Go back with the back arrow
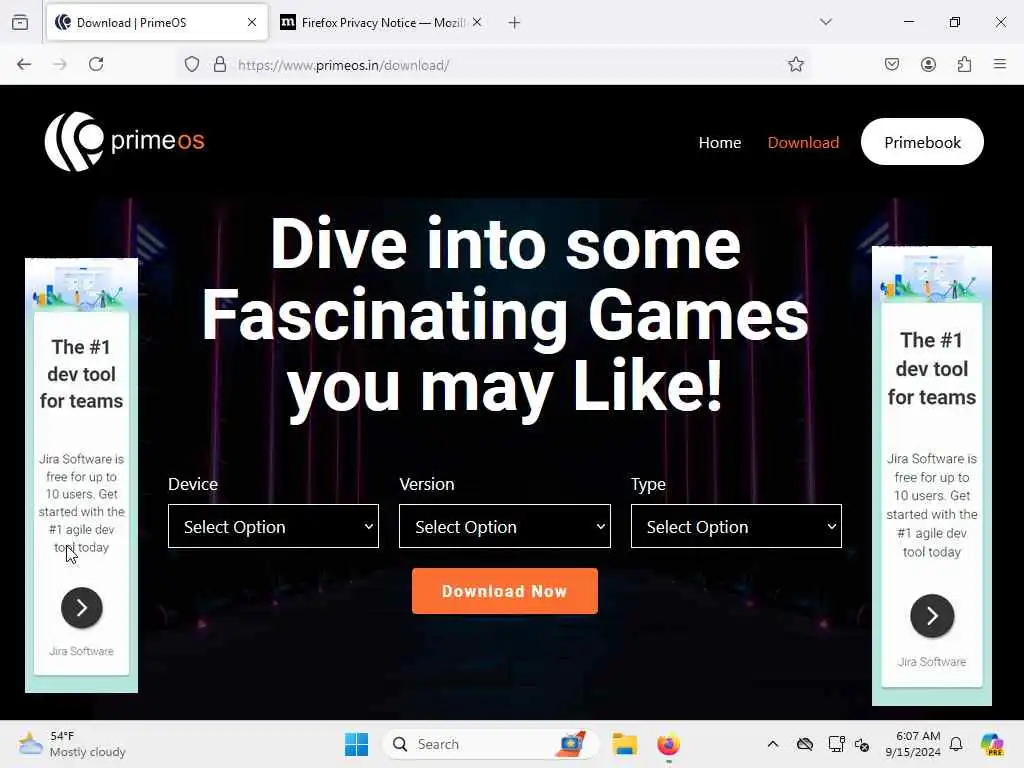This screenshot has width=1024, height=768. click(x=24, y=64)
